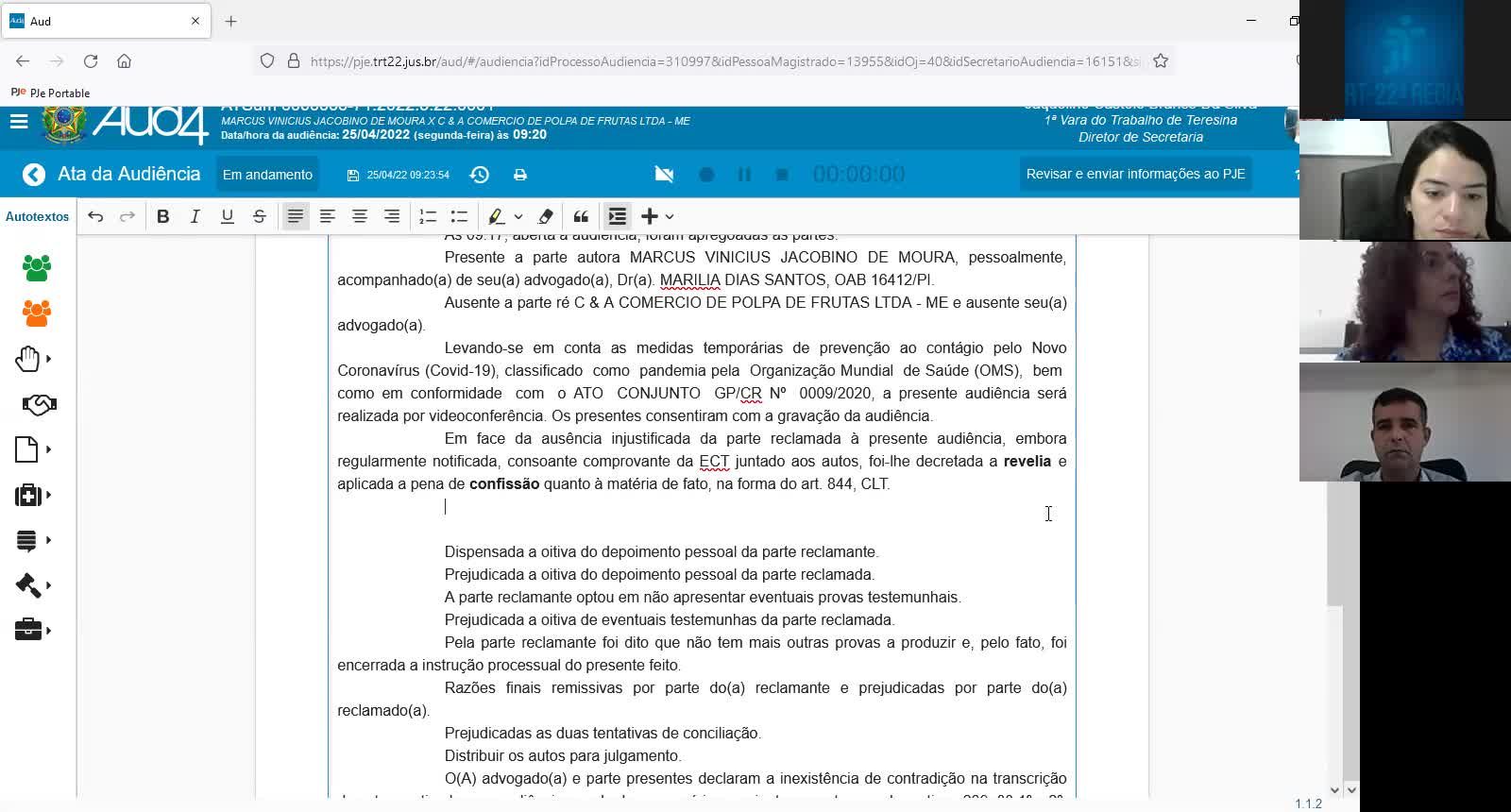This screenshot has height=812, width=1511.
Task: Open the highlight color dropdown arrow
Action: click(x=518, y=216)
